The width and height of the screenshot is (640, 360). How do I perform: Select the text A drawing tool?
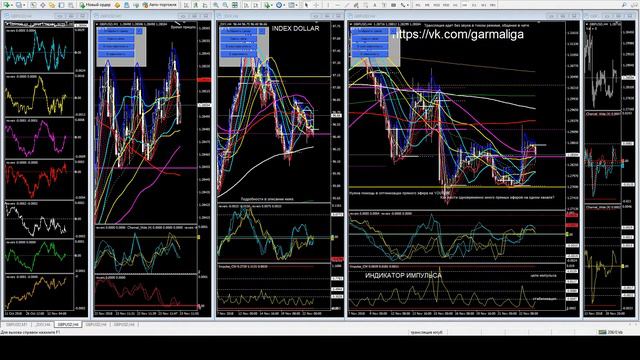pyautogui.click(x=375, y=4)
